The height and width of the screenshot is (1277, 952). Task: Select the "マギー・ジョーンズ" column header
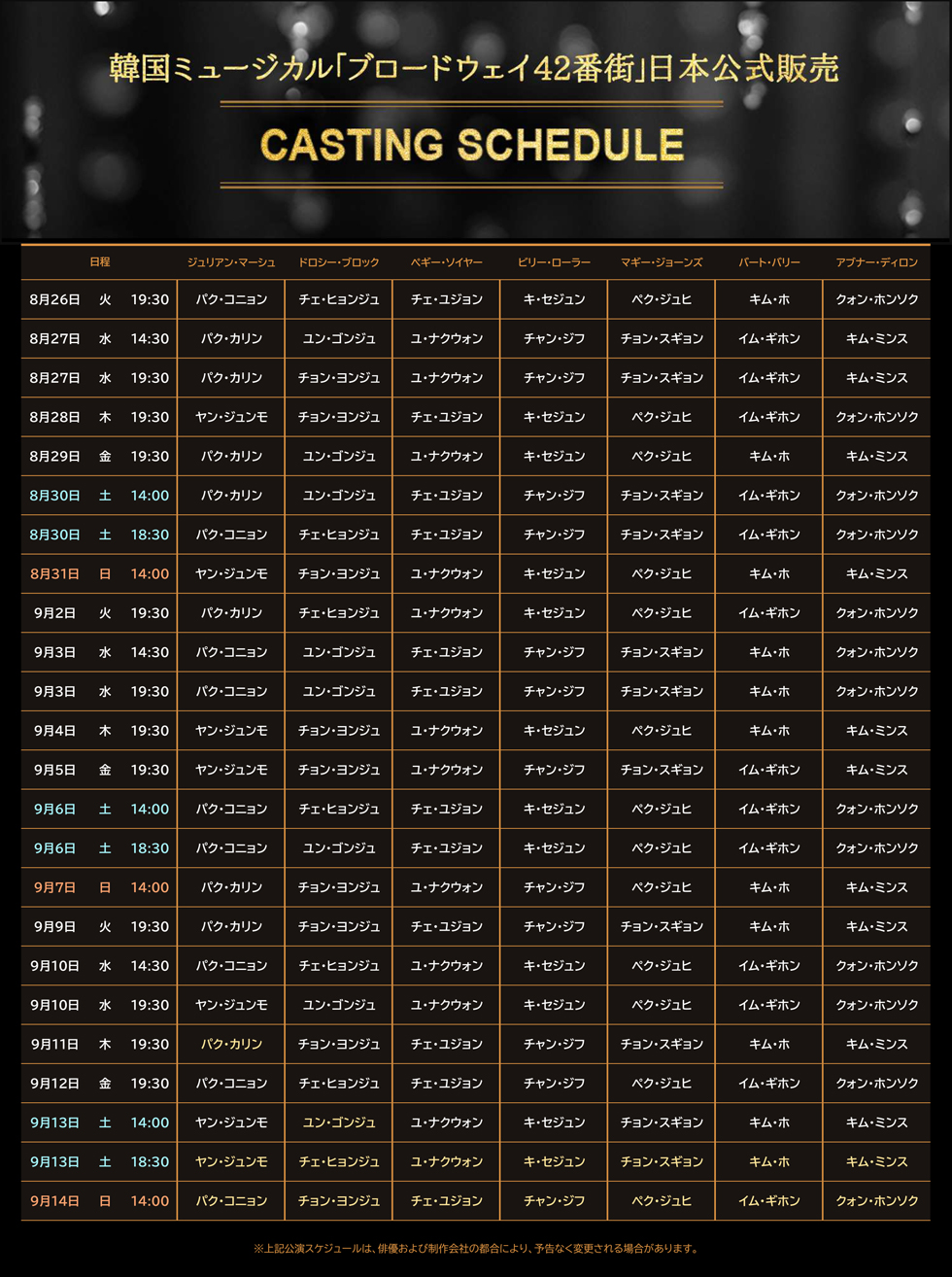click(x=662, y=262)
